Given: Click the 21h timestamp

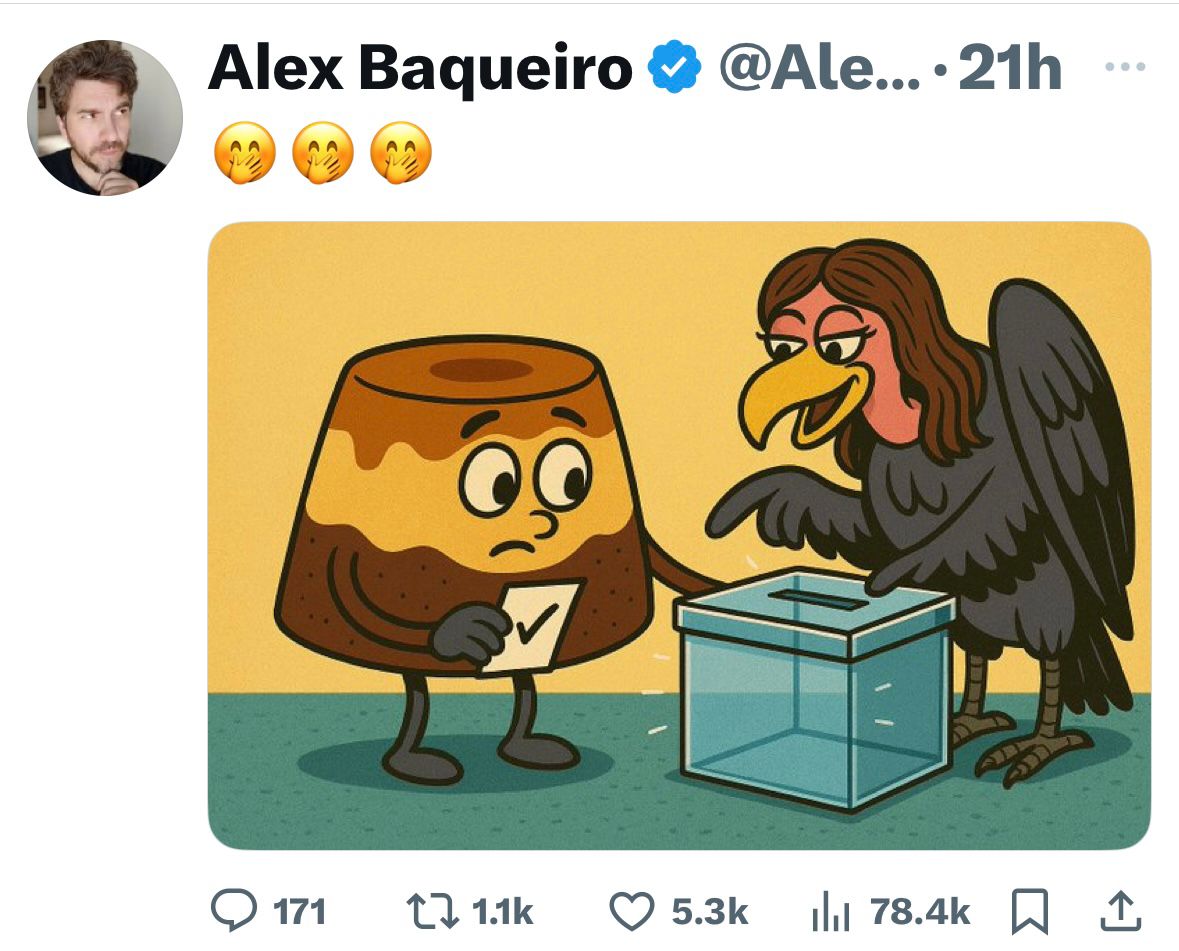Looking at the screenshot, I should [x=1010, y=68].
